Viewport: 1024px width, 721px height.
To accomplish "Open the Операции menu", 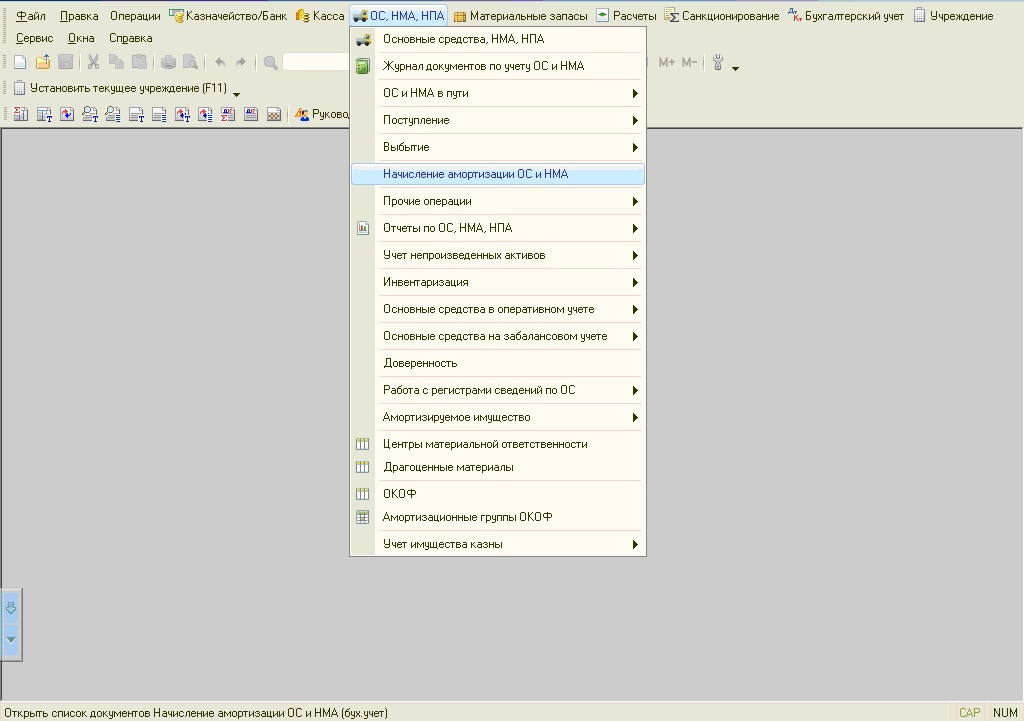I will point(135,16).
